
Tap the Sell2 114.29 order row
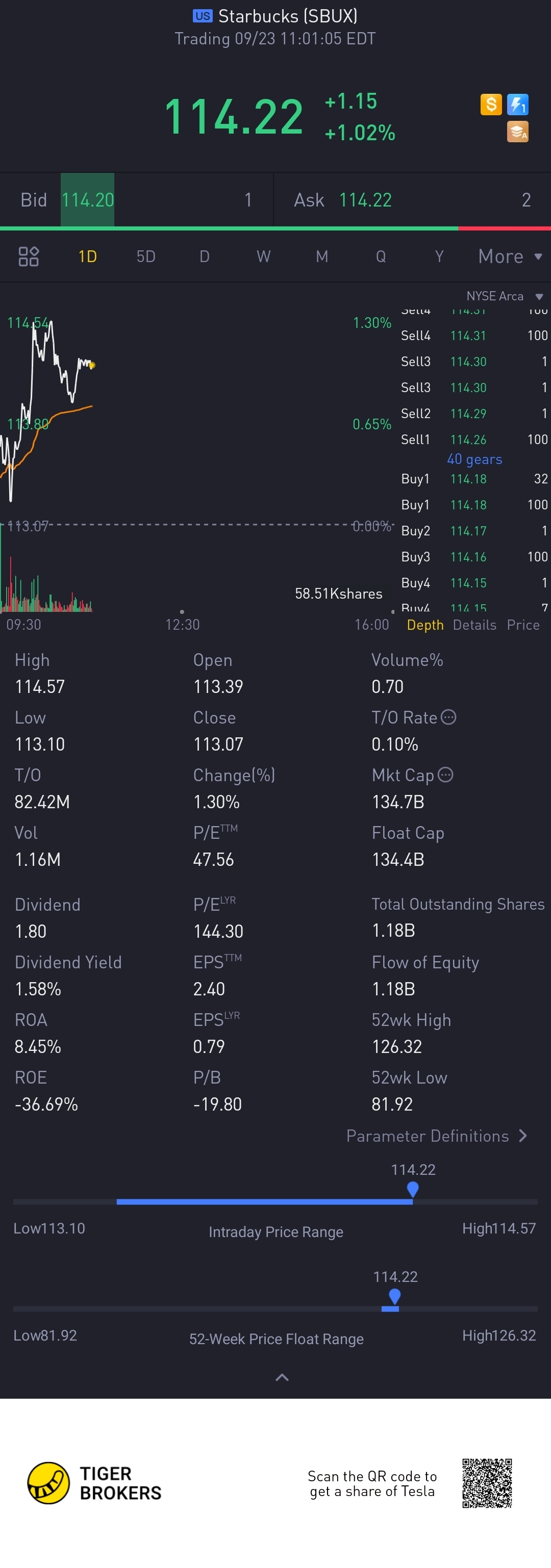coord(474,414)
